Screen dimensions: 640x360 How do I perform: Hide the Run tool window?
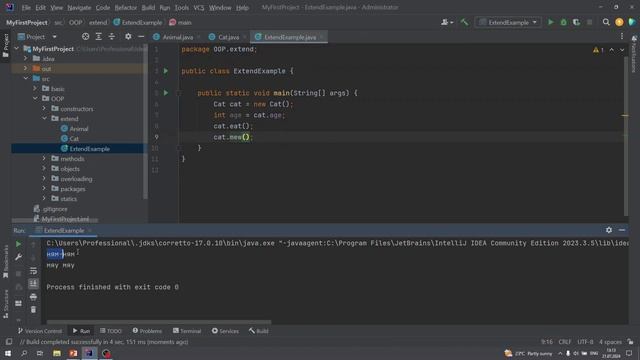(x=622, y=230)
